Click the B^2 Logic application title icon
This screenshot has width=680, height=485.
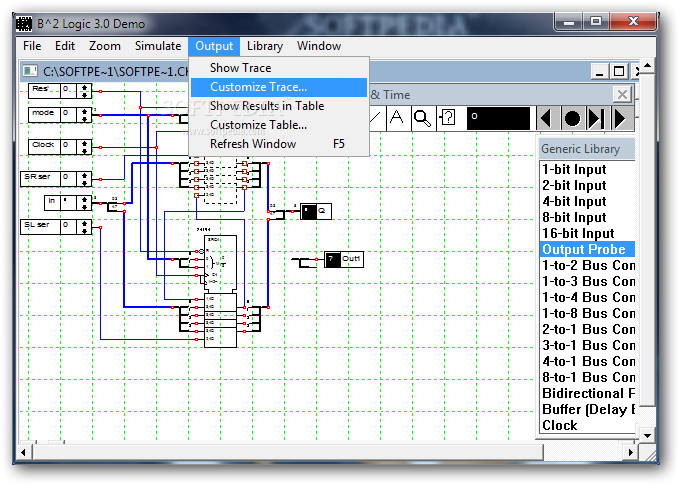[x=24, y=24]
